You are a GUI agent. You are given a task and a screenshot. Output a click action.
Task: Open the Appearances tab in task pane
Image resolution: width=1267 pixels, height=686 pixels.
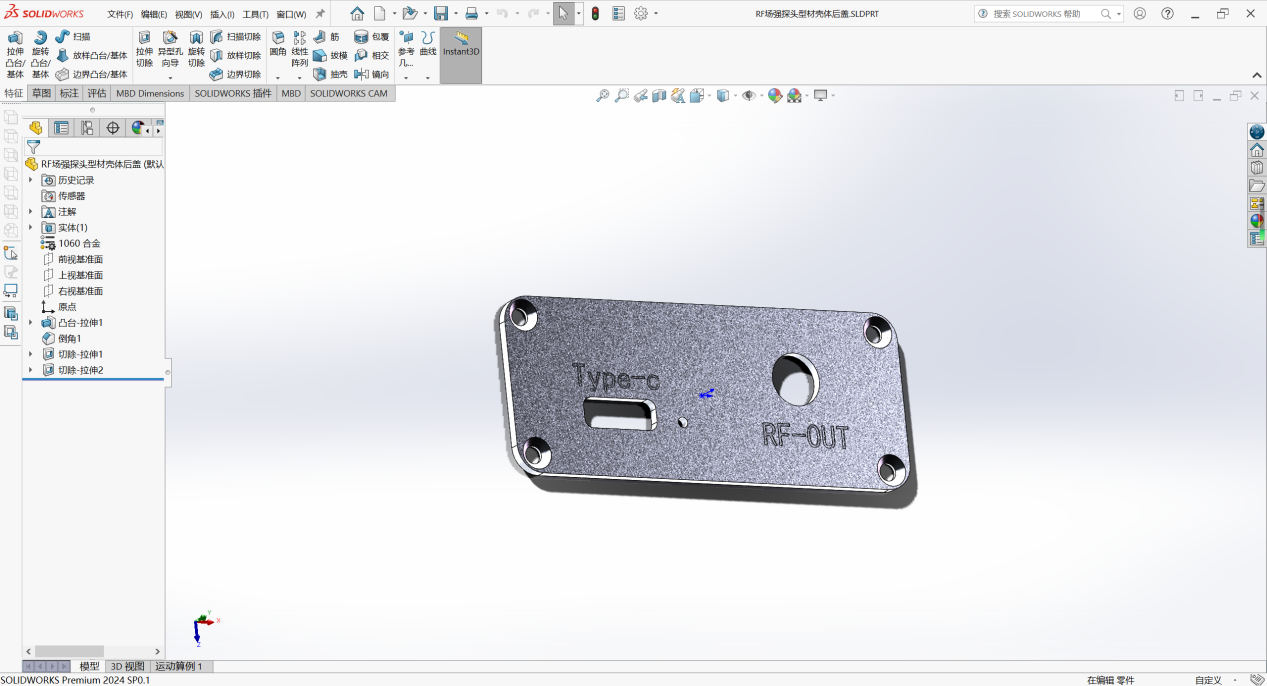(x=1257, y=221)
